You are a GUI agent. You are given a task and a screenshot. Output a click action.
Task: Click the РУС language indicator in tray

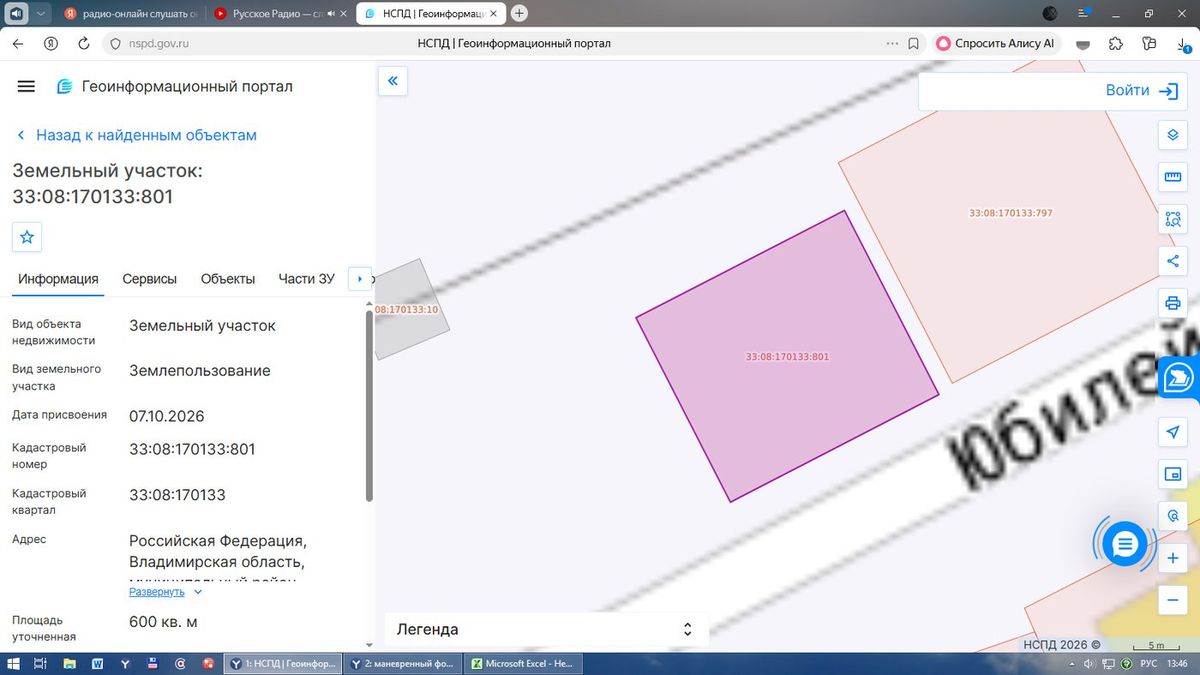(x=1148, y=664)
